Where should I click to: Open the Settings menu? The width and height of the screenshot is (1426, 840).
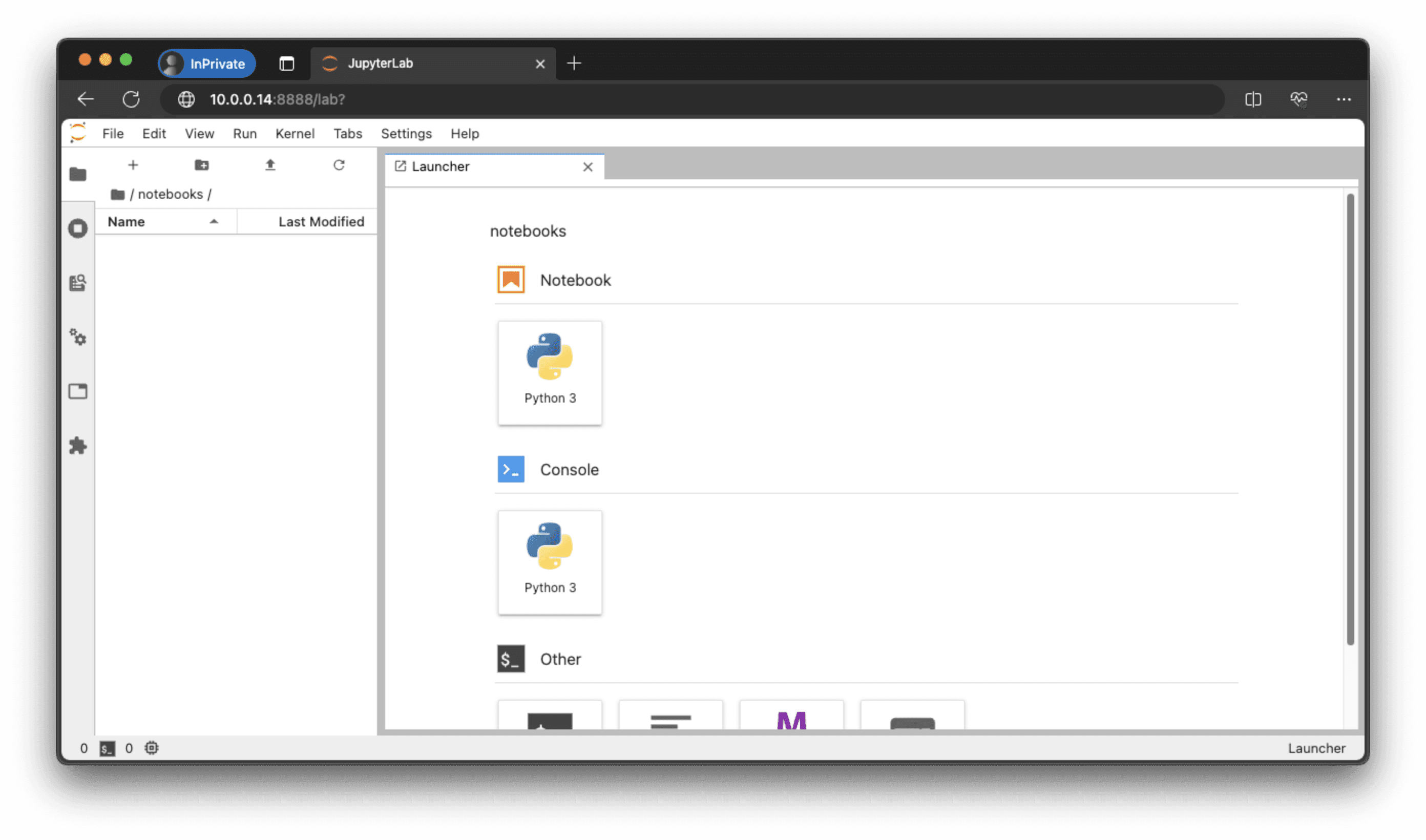406,134
